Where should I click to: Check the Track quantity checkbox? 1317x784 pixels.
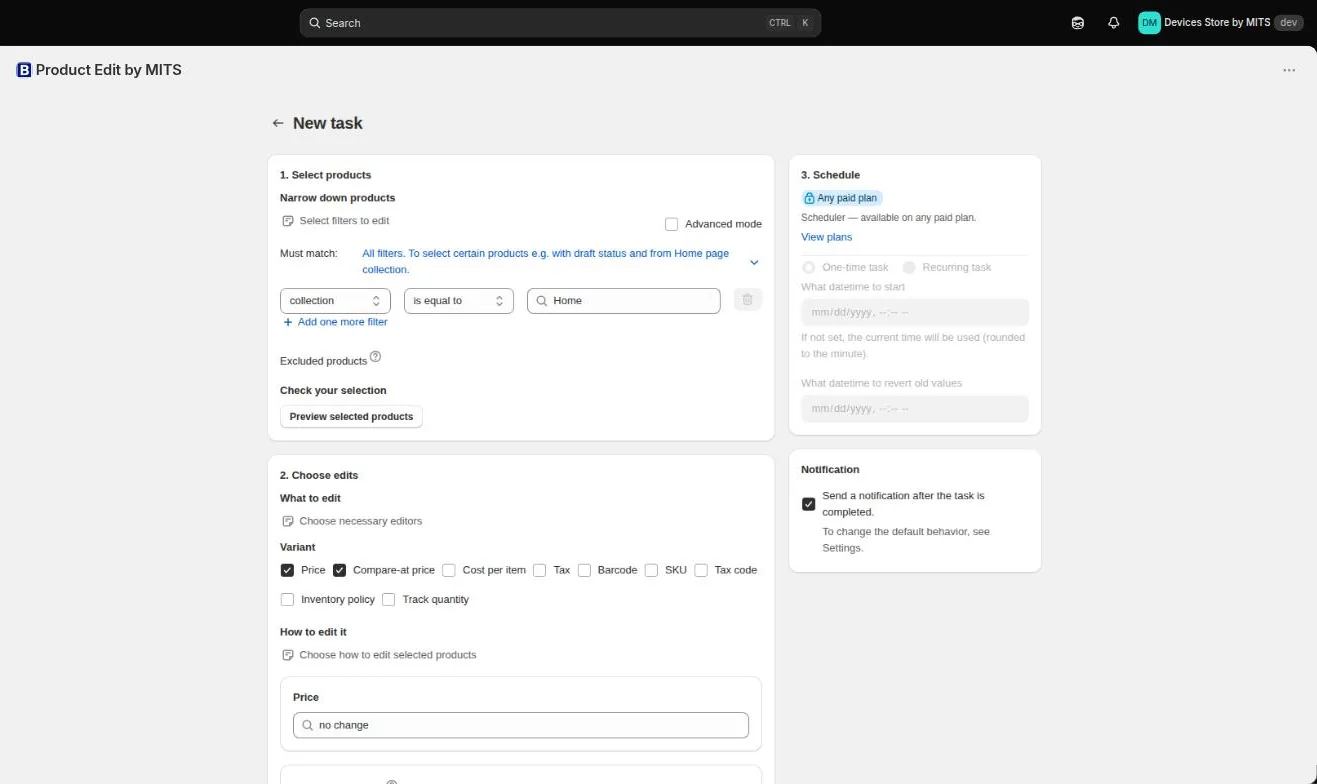pos(388,599)
